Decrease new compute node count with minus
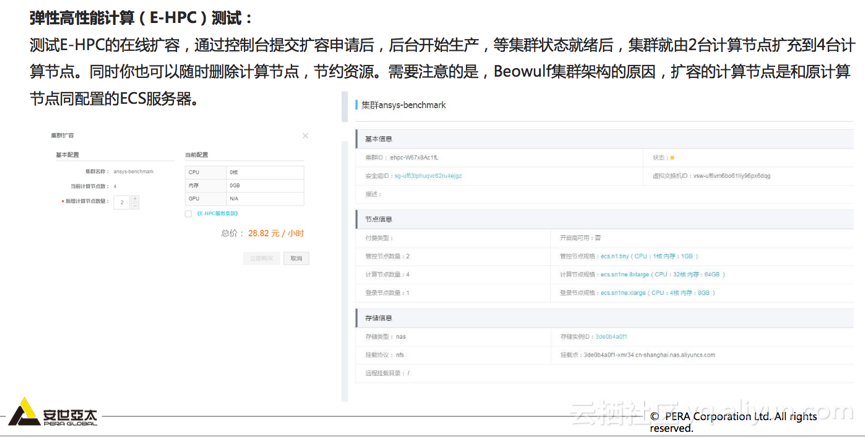This screenshot has height=437, width=865. coord(135,205)
